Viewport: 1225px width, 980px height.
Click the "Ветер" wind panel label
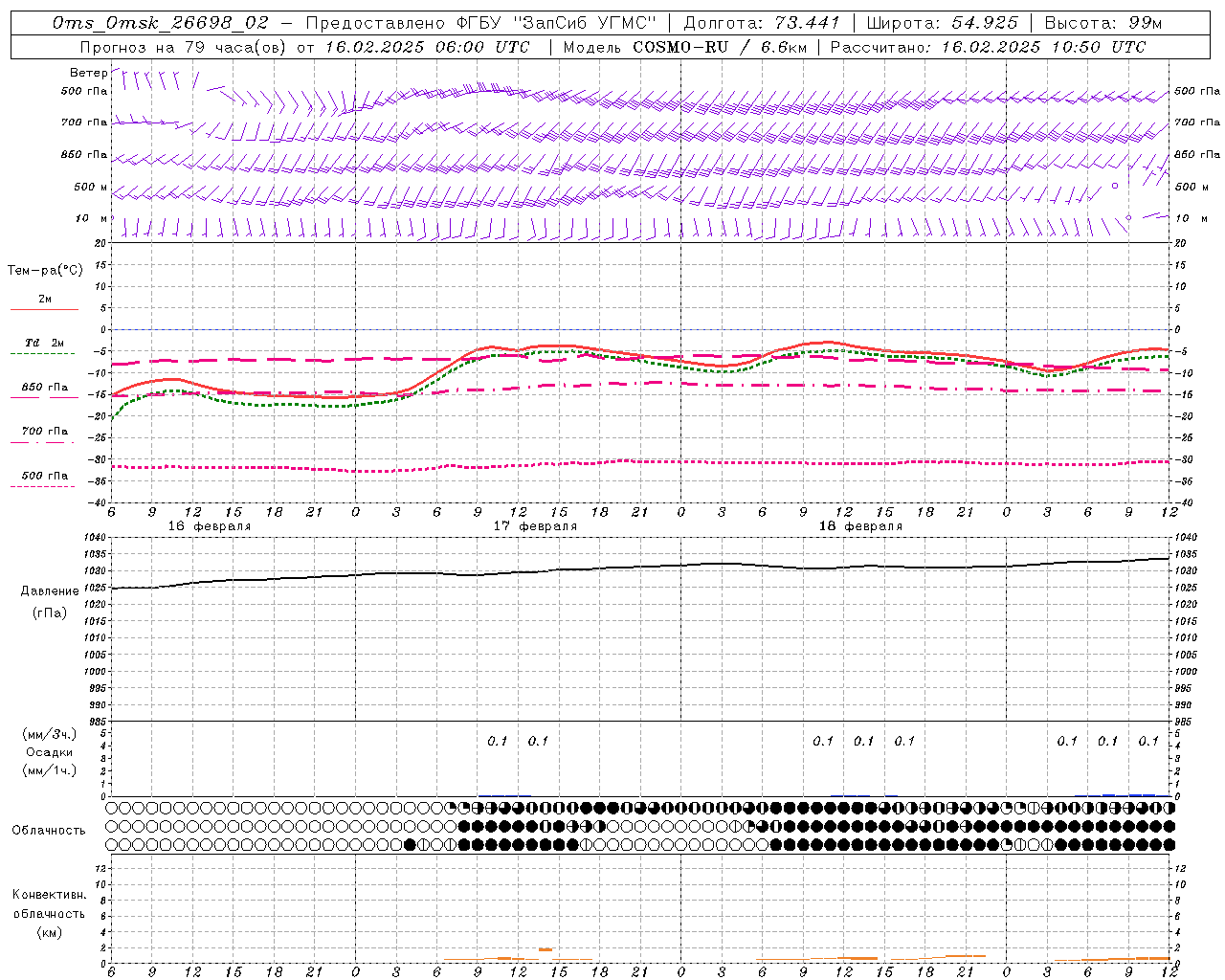pyautogui.click(x=89, y=73)
